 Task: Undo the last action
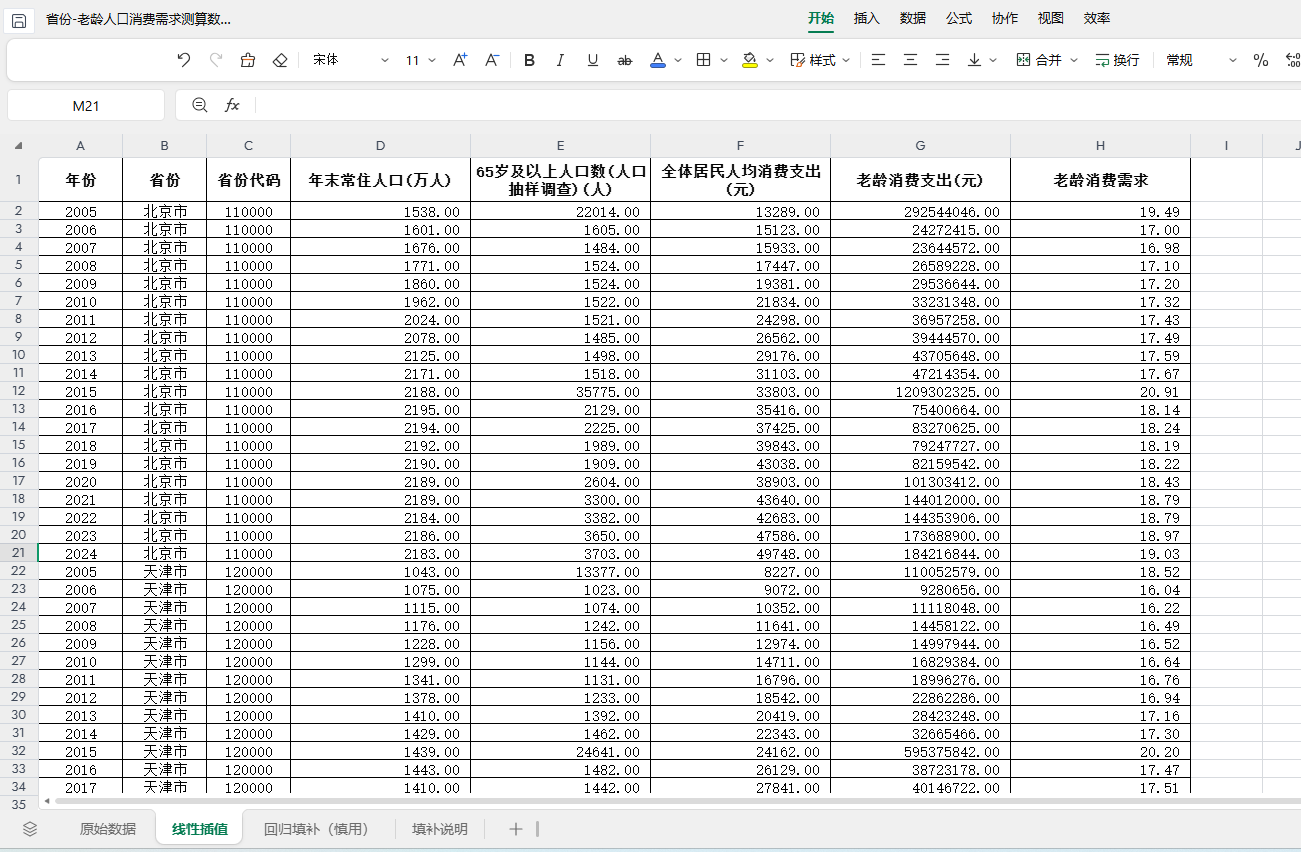[x=184, y=60]
